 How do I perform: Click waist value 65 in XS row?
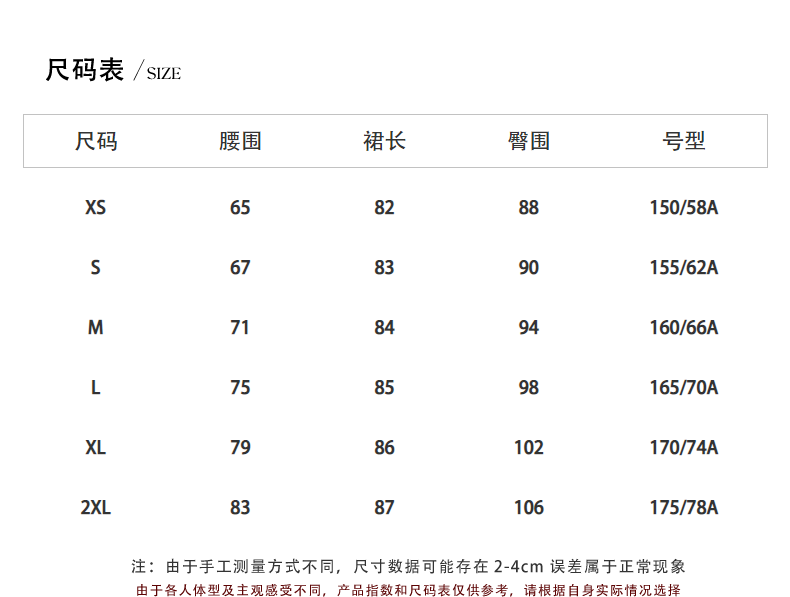coord(240,208)
